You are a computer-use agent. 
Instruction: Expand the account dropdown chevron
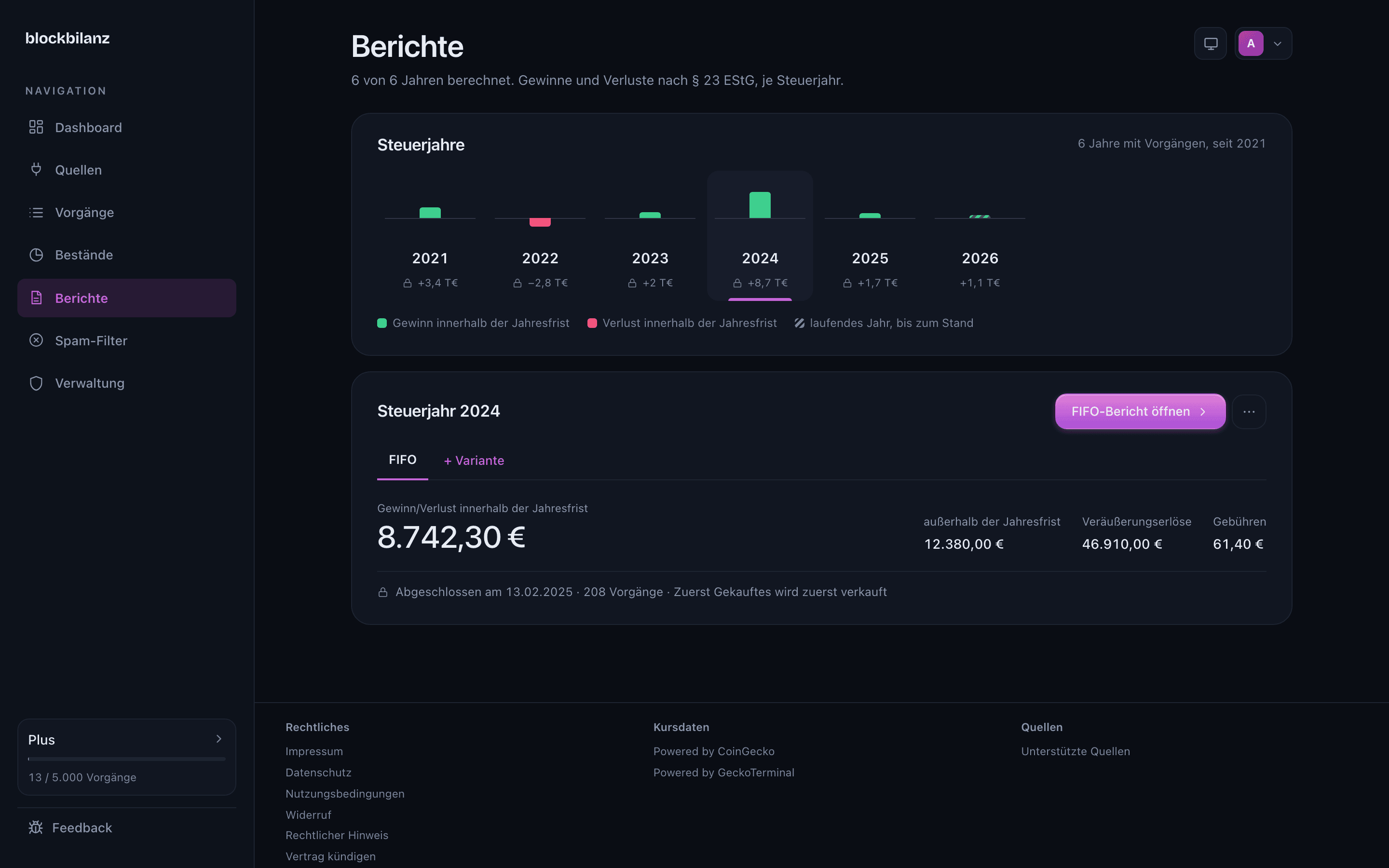1278,43
